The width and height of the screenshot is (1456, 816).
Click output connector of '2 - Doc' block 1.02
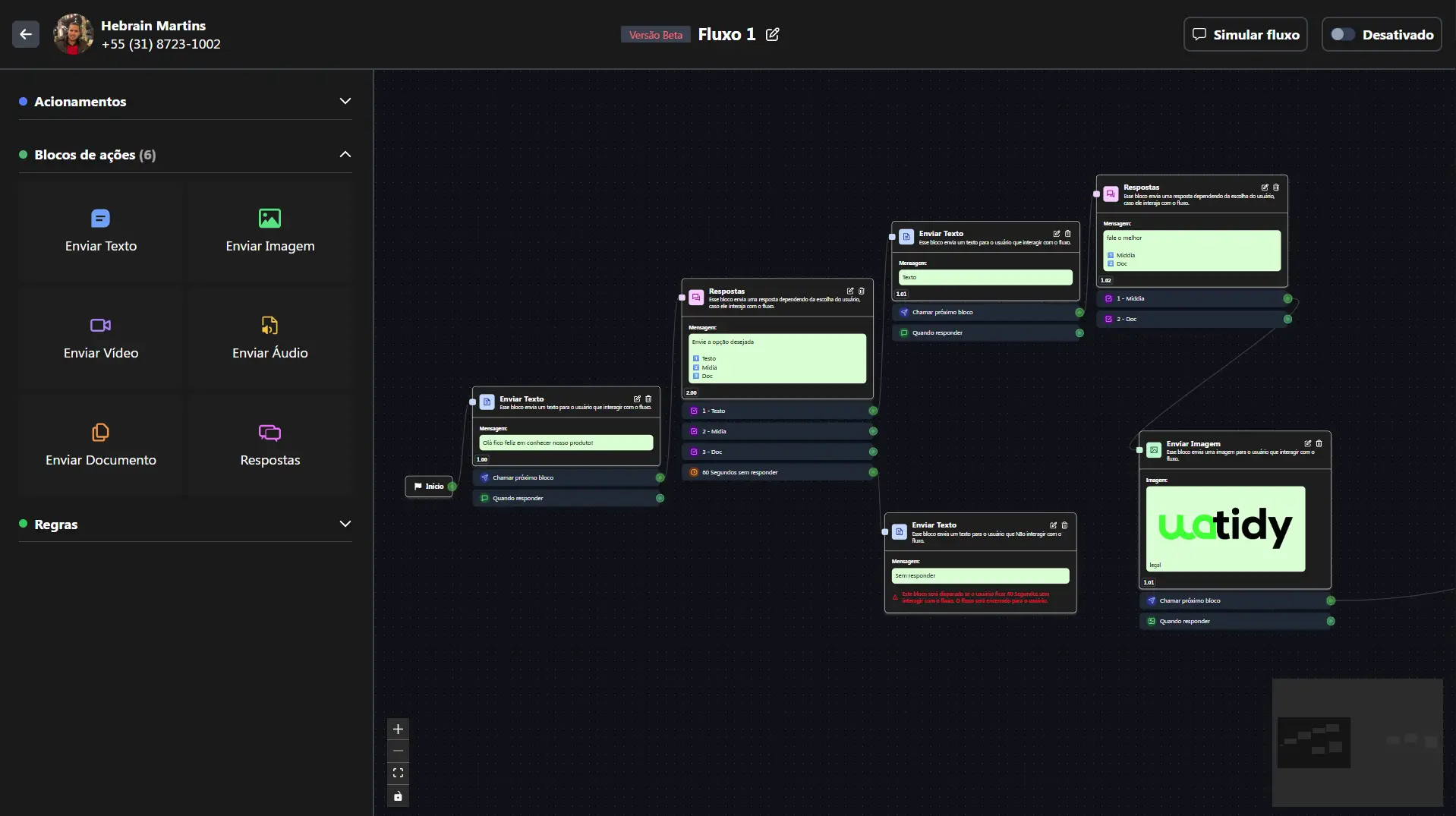[x=1287, y=319]
